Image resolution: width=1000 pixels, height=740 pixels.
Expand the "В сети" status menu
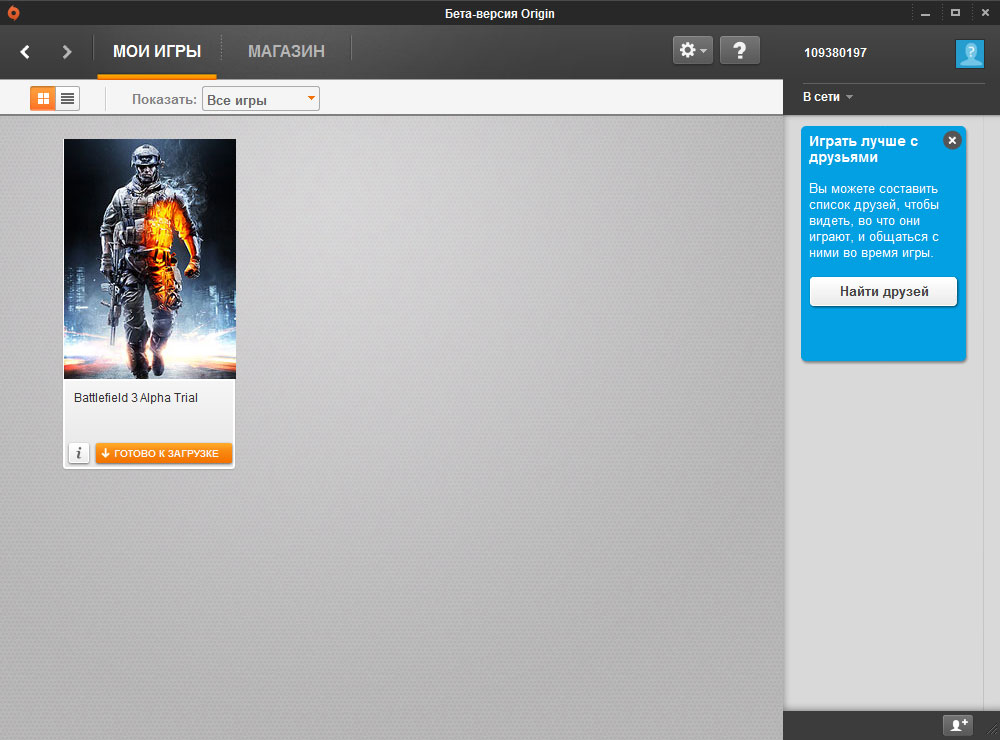coord(827,97)
